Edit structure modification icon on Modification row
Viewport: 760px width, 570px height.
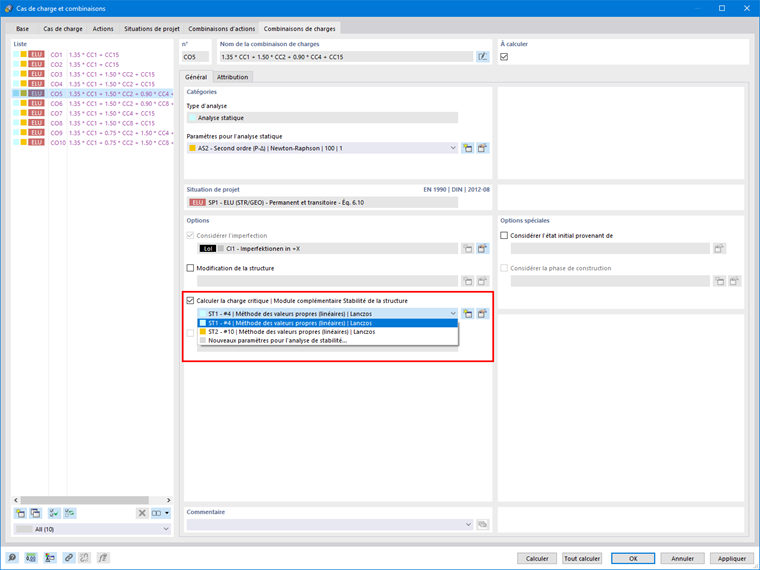coord(482,281)
